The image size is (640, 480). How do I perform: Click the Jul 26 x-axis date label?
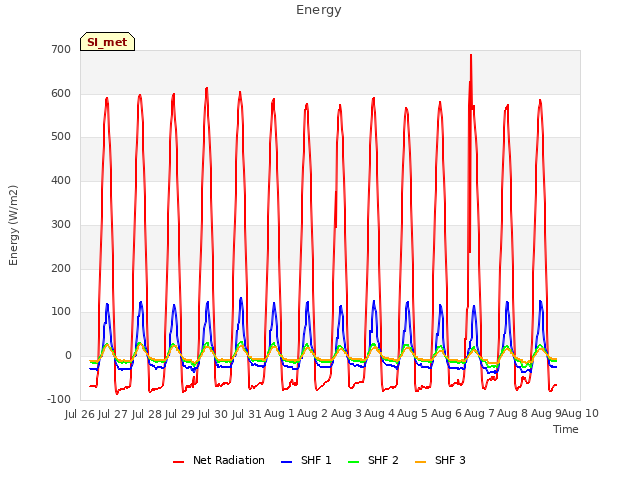(x=80, y=414)
